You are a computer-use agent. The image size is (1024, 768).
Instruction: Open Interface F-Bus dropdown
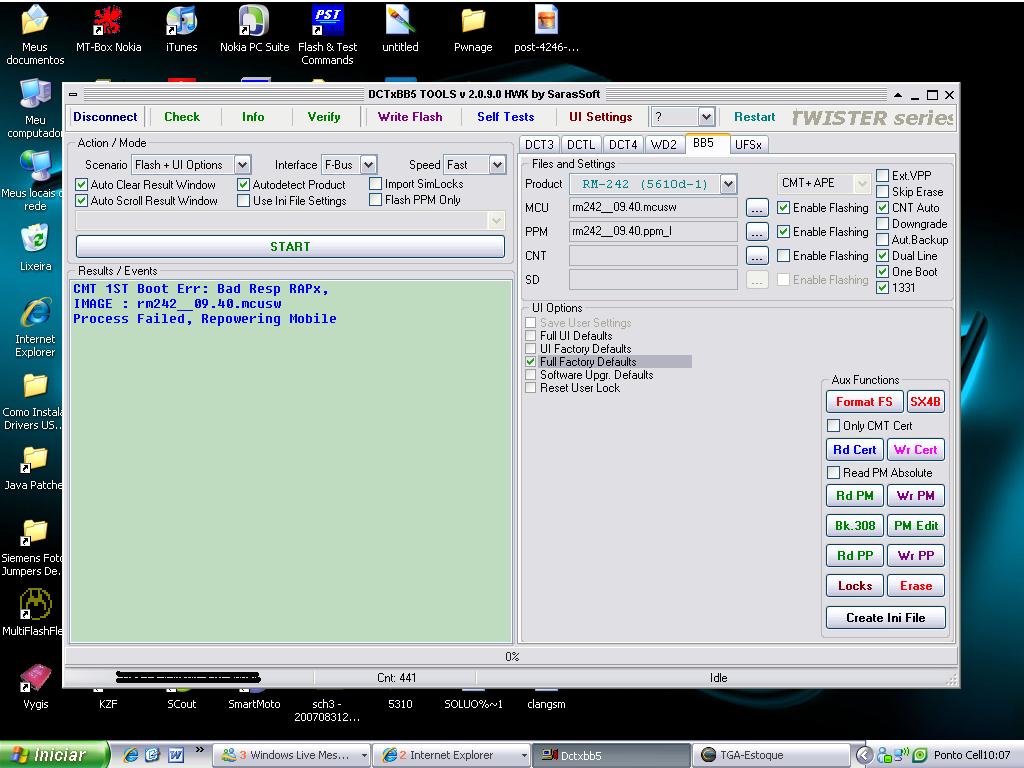tap(368, 165)
